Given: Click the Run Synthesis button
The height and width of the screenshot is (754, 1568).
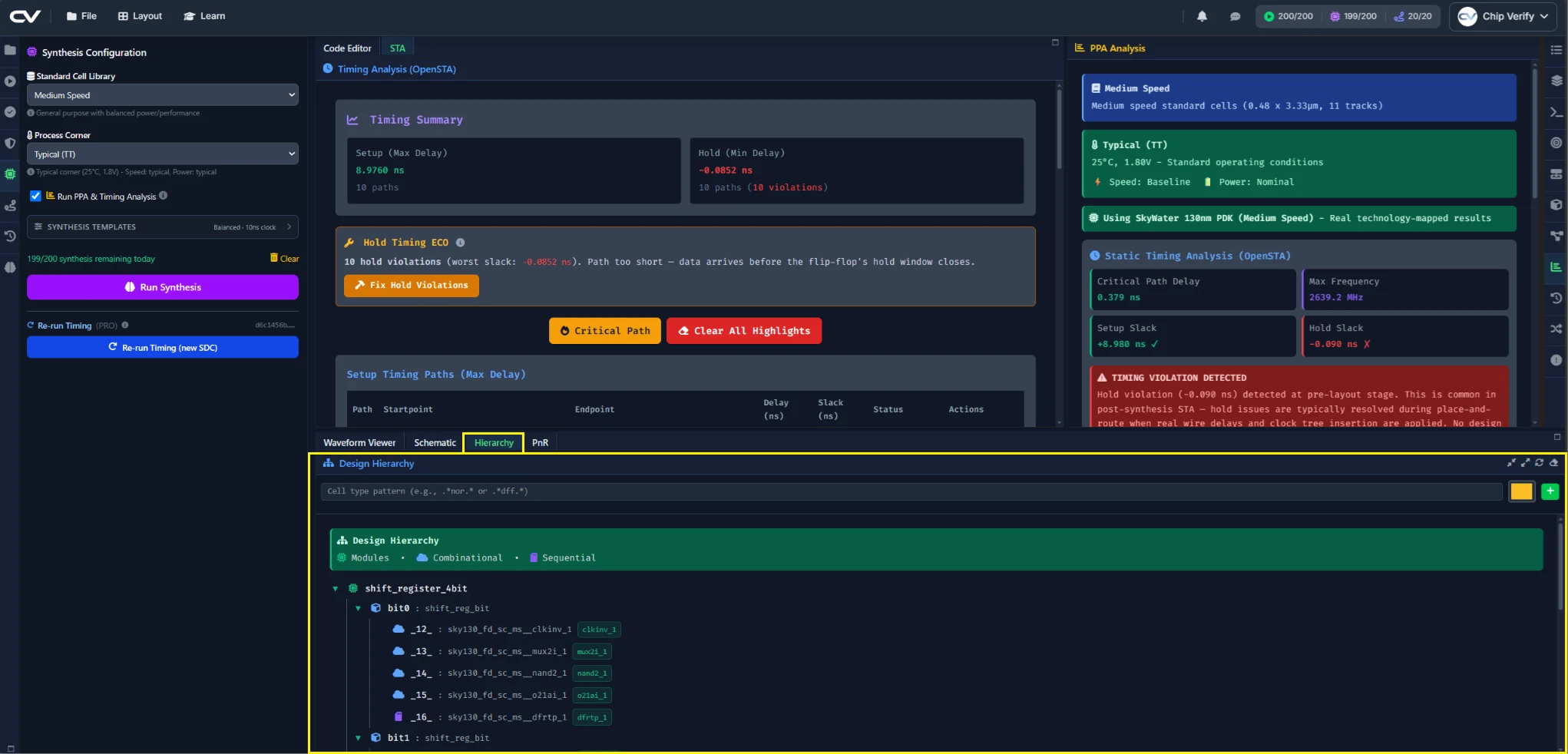Looking at the screenshot, I should (x=163, y=287).
